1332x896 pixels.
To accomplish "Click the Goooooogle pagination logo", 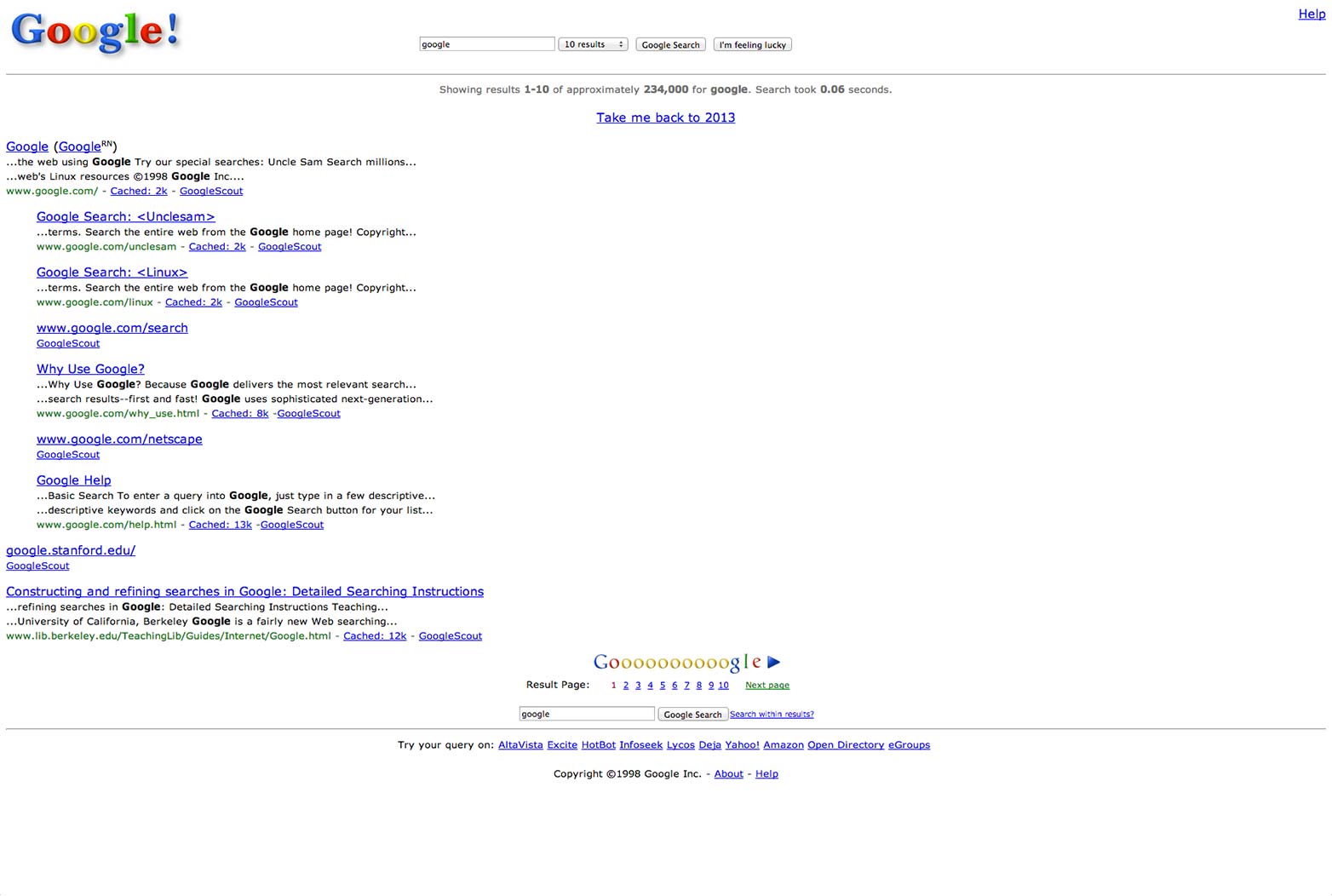I will tap(677, 663).
